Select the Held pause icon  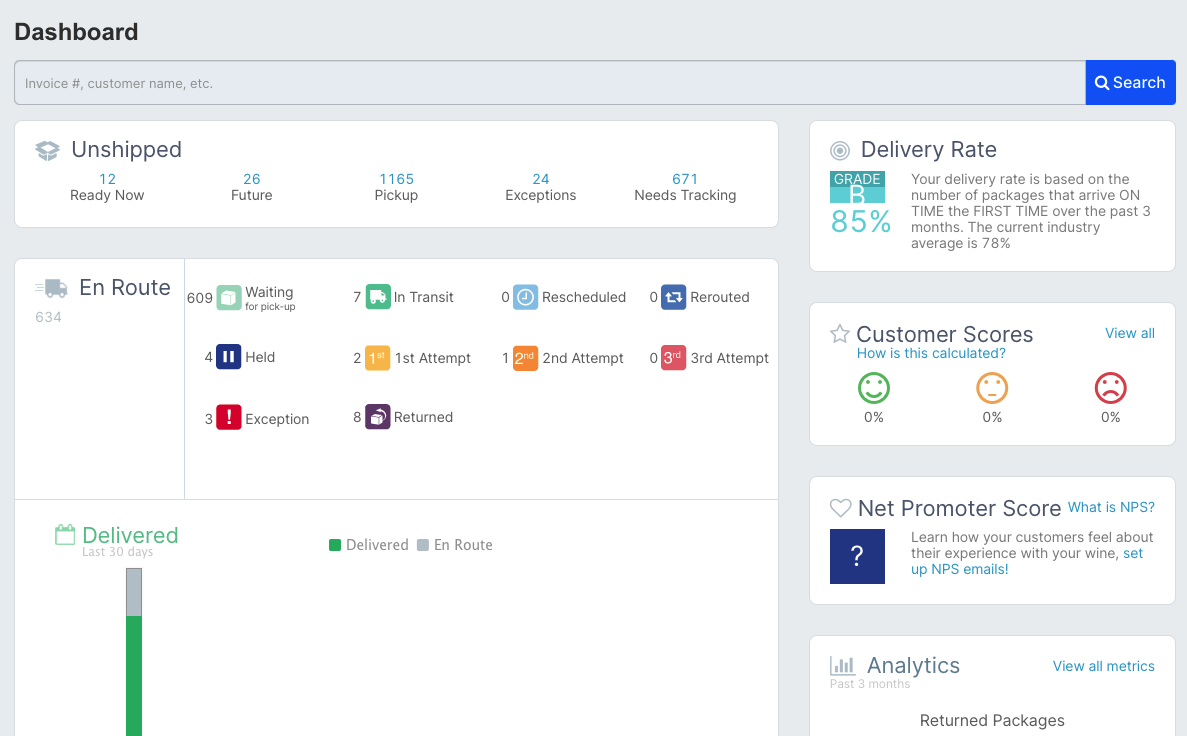tap(229, 357)
